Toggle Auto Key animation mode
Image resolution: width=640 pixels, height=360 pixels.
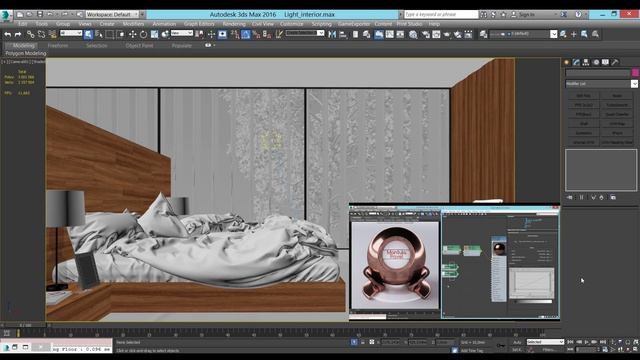coord(517,342)
